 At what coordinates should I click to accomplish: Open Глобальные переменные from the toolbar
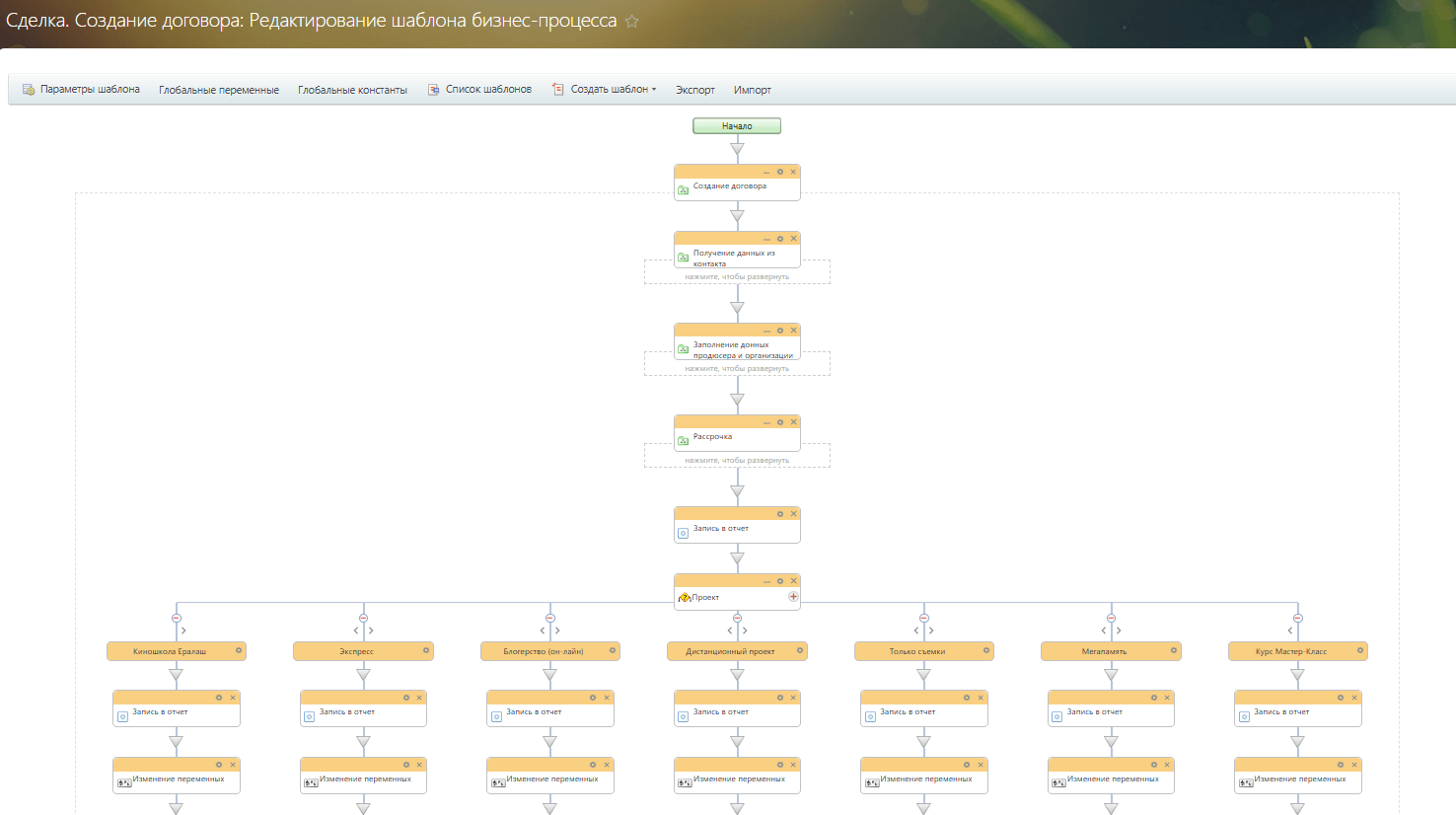219,90
